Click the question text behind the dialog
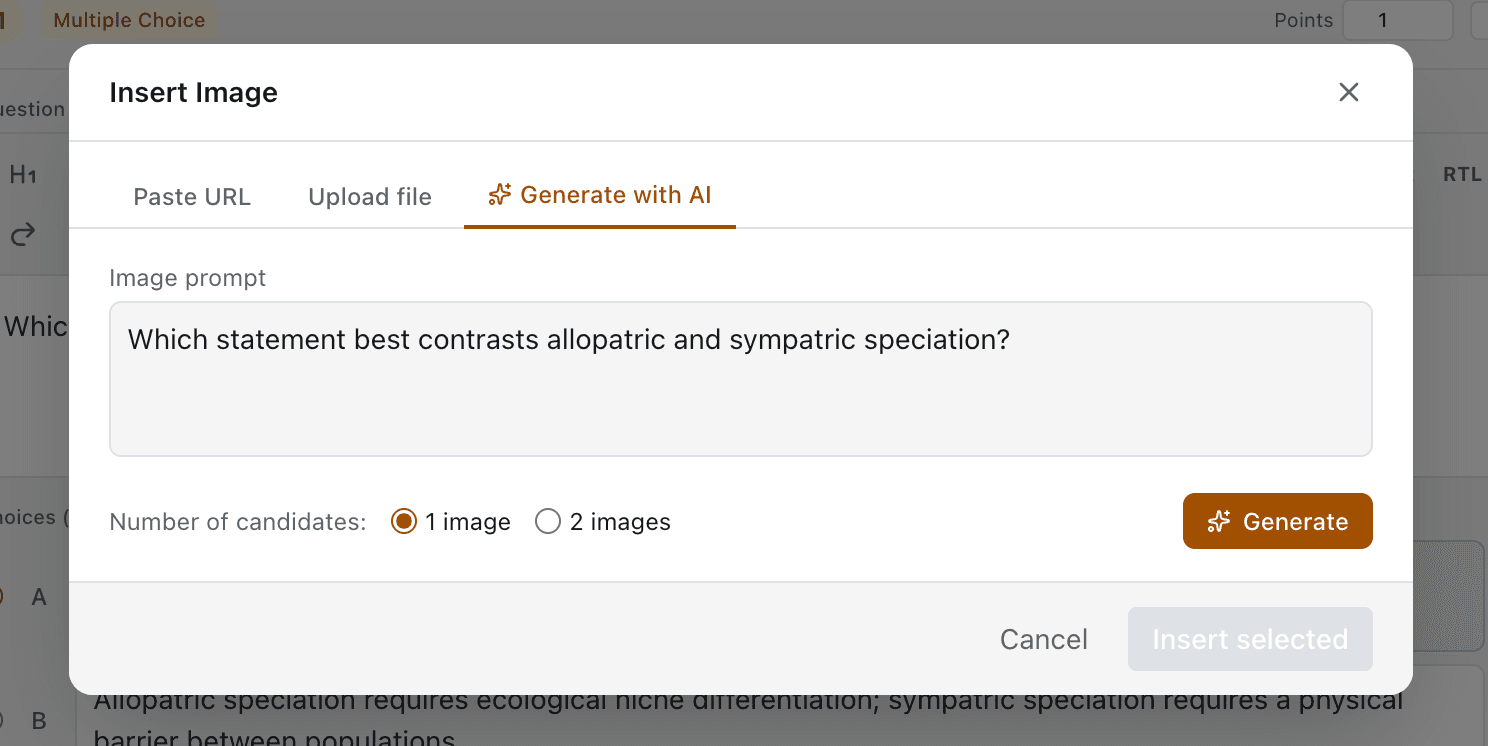This screenshot has height=746, width=1488. [x=35, y=327]
